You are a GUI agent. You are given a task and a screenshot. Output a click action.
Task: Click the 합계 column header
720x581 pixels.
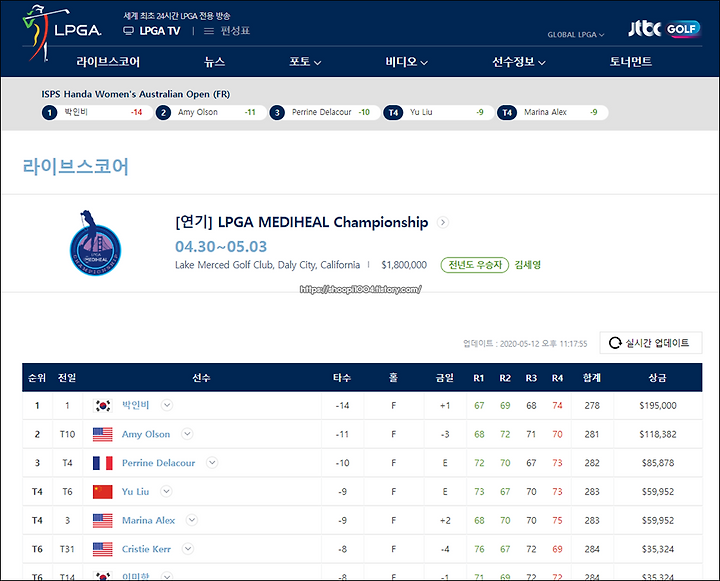591,378
